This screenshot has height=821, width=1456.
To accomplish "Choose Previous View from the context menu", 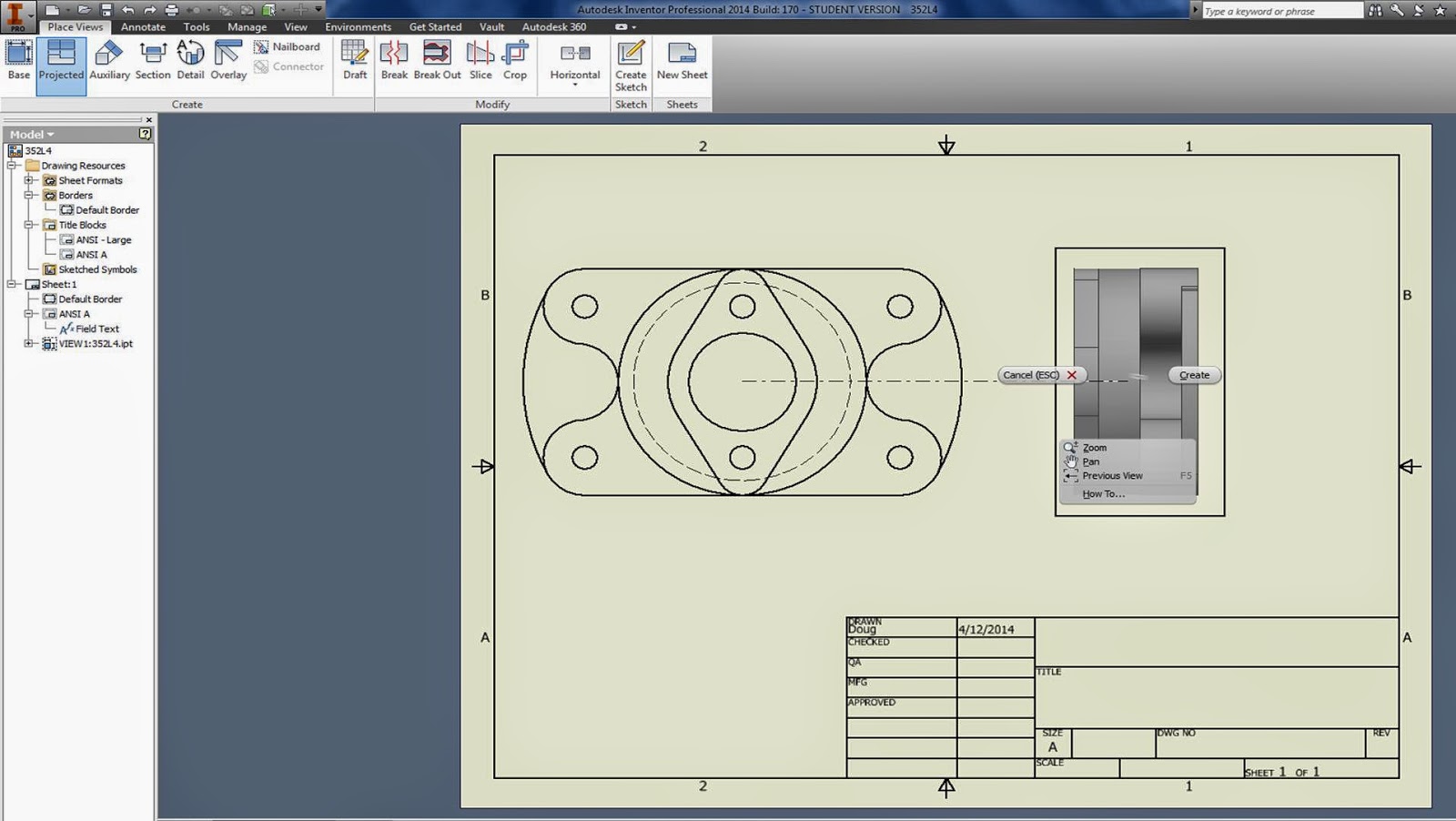I will tap(1112, 475).
